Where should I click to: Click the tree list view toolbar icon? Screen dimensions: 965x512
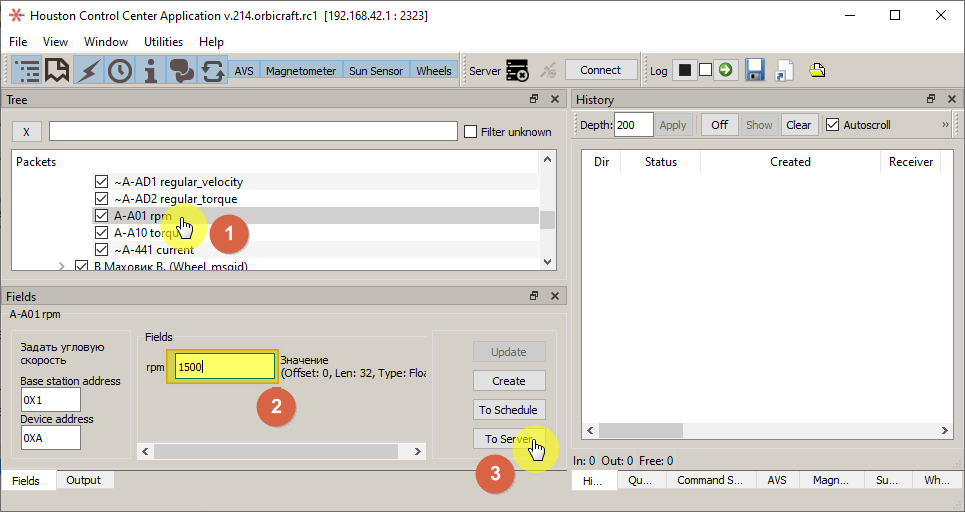click(x=27, y=70)
